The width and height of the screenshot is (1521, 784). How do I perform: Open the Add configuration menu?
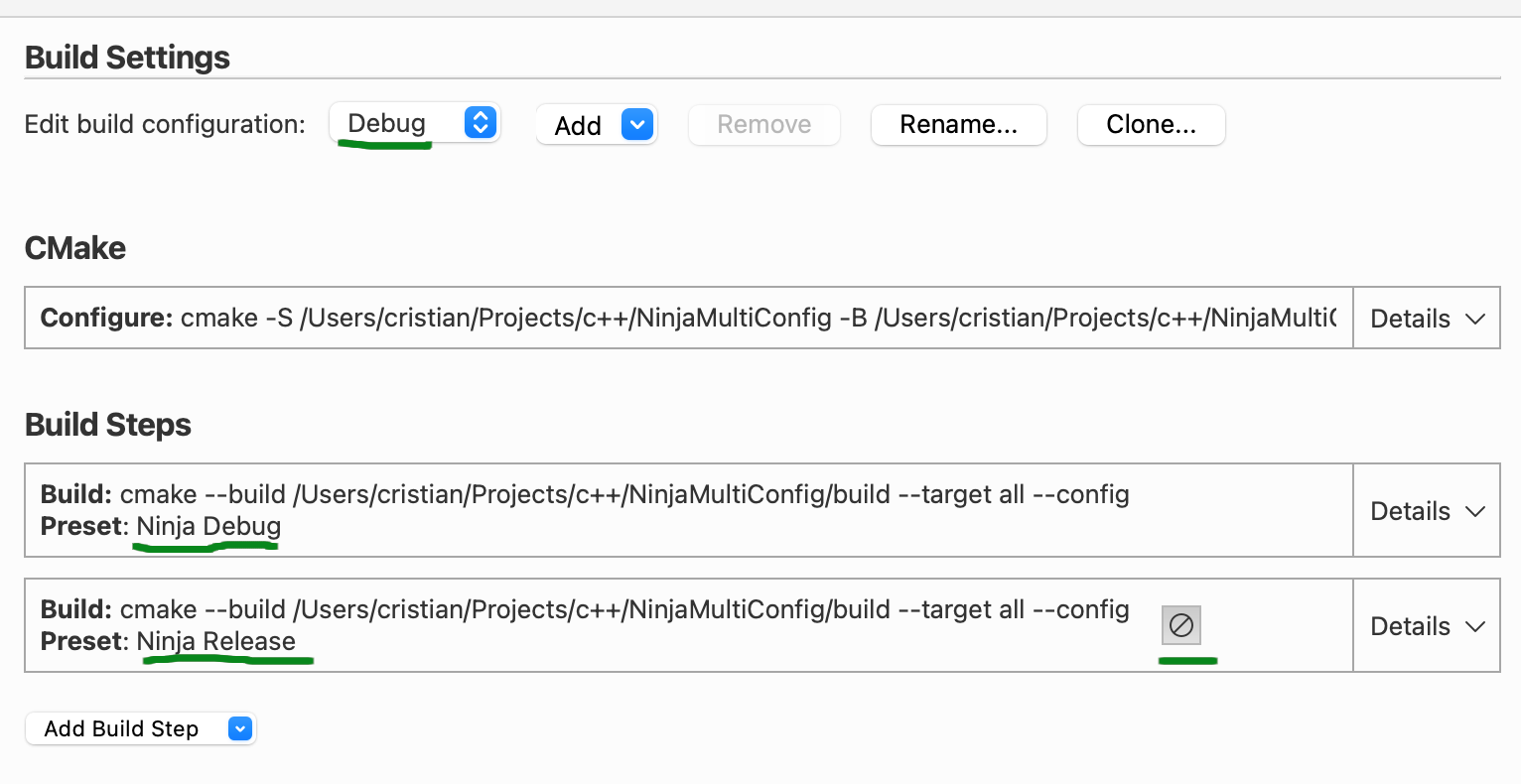596,125
